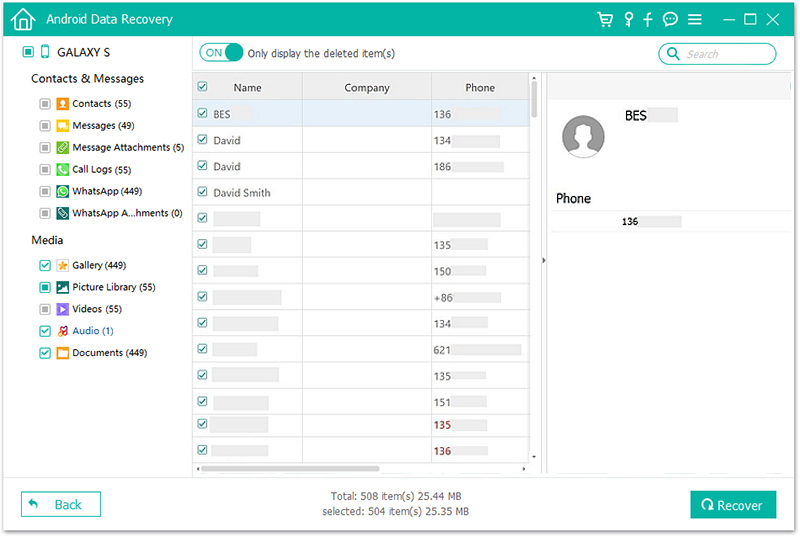Uncheck the Audio (1) checkbox

pyautogui.click(x=45, y=331)
